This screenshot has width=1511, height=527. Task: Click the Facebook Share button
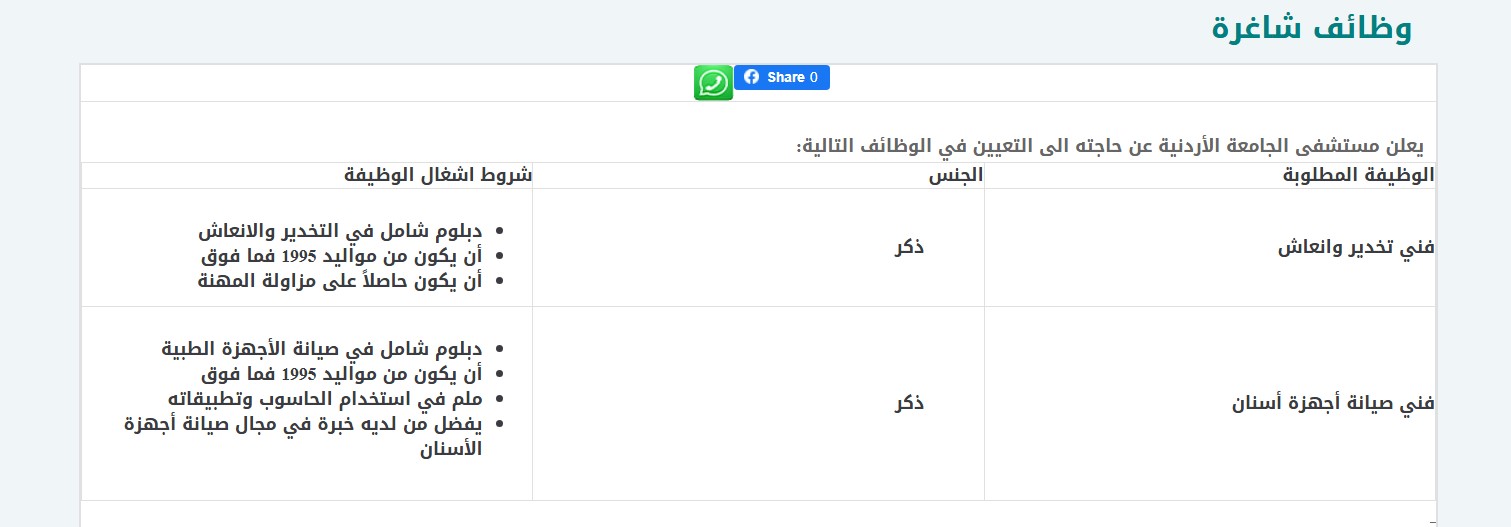(782, 77)
